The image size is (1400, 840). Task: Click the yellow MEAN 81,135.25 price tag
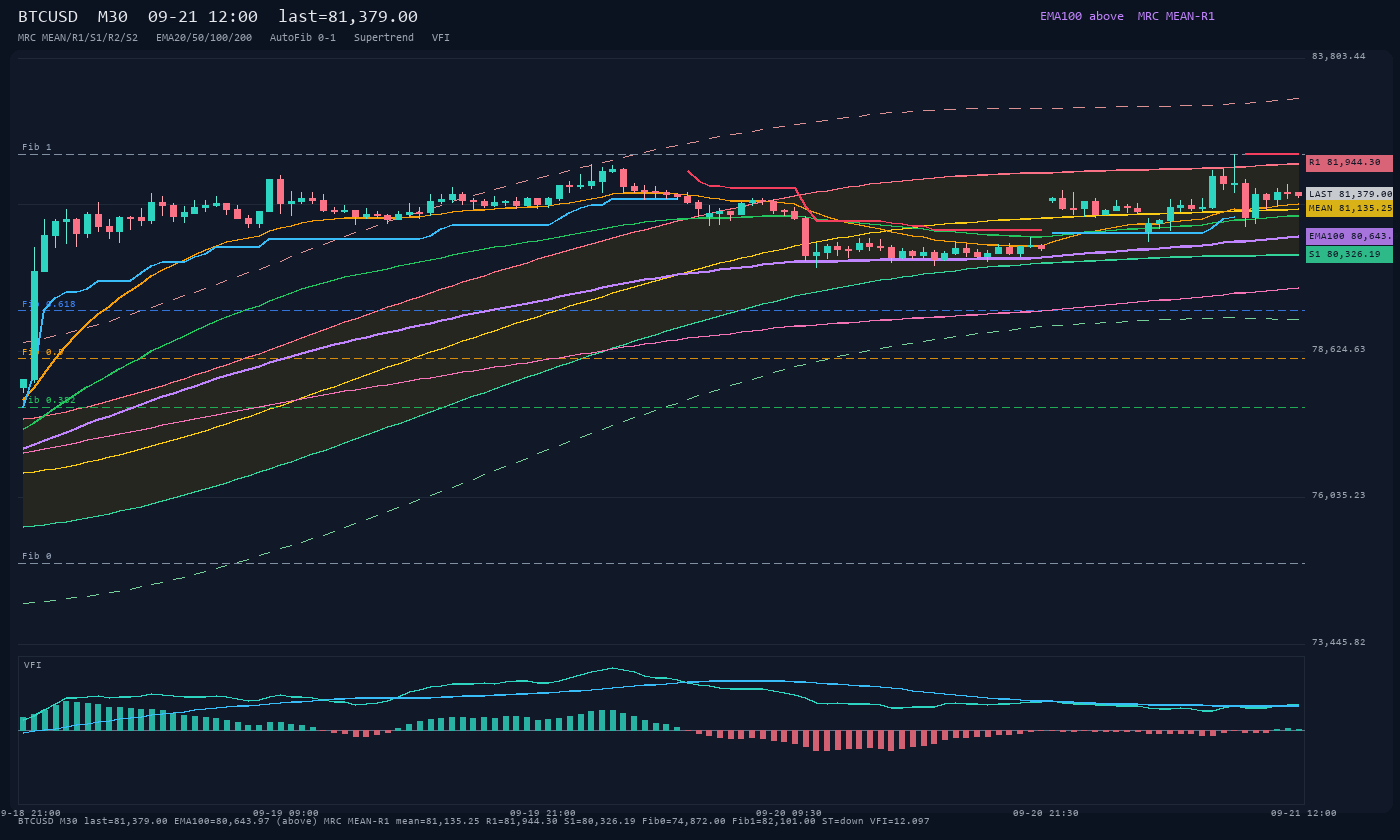pos(1349,209)
